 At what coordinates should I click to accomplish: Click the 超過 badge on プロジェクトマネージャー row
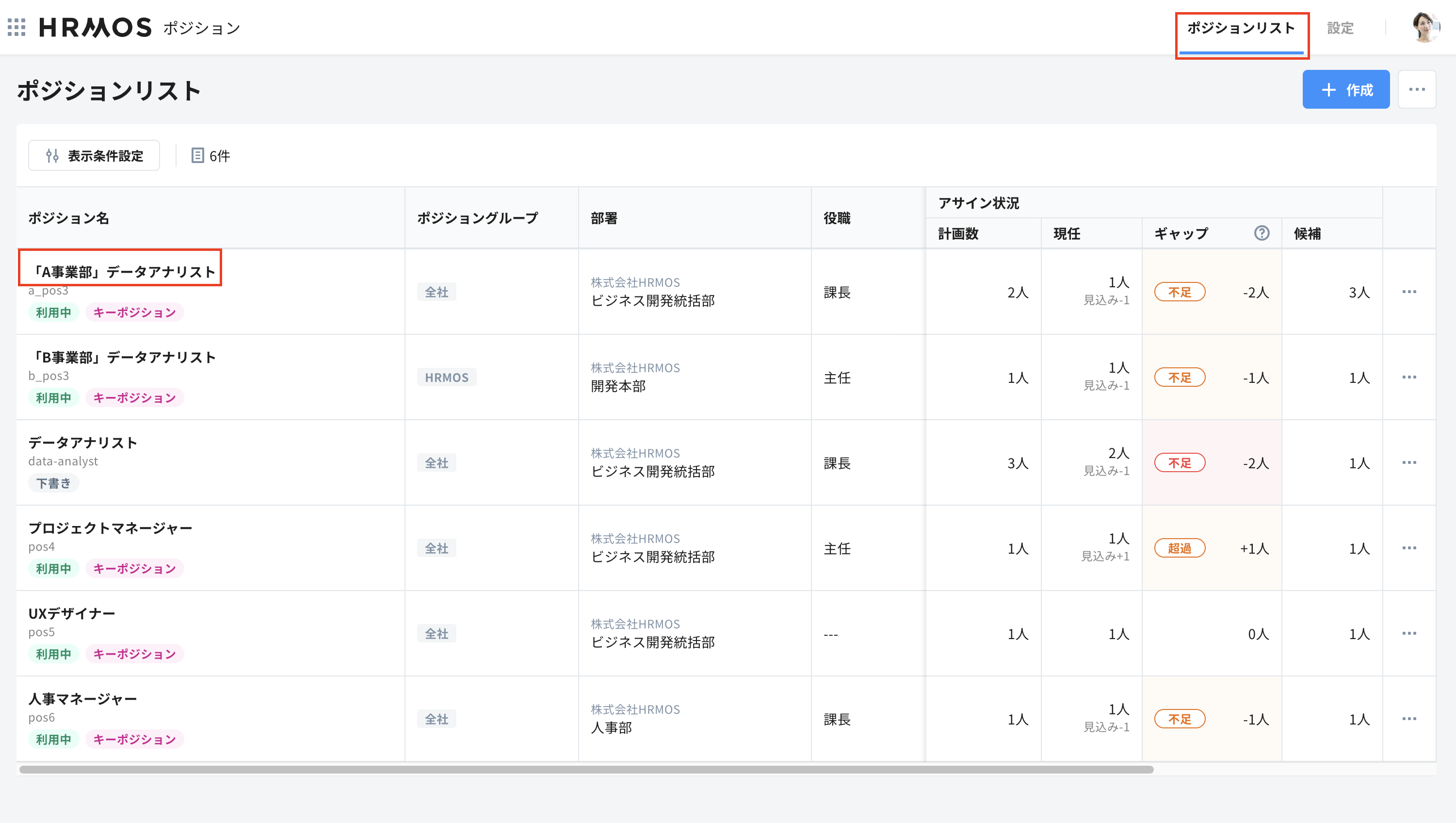coord(1180,547)
